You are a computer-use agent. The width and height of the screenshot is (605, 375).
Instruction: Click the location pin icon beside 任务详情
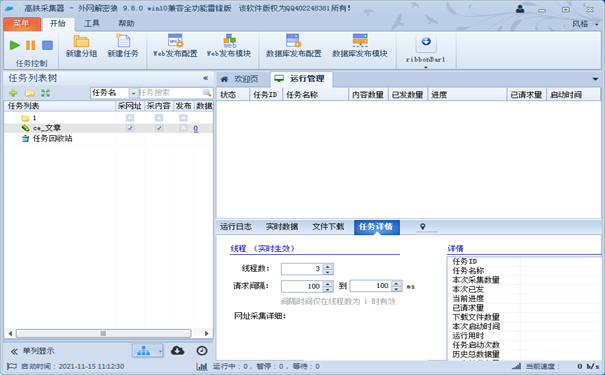click(x=422, y=226)
